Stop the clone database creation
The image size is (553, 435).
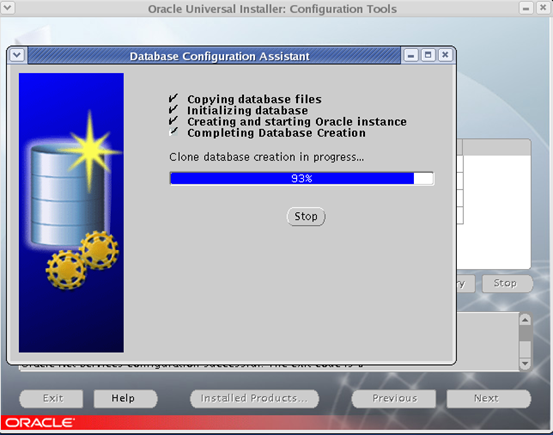coord(305,216)
